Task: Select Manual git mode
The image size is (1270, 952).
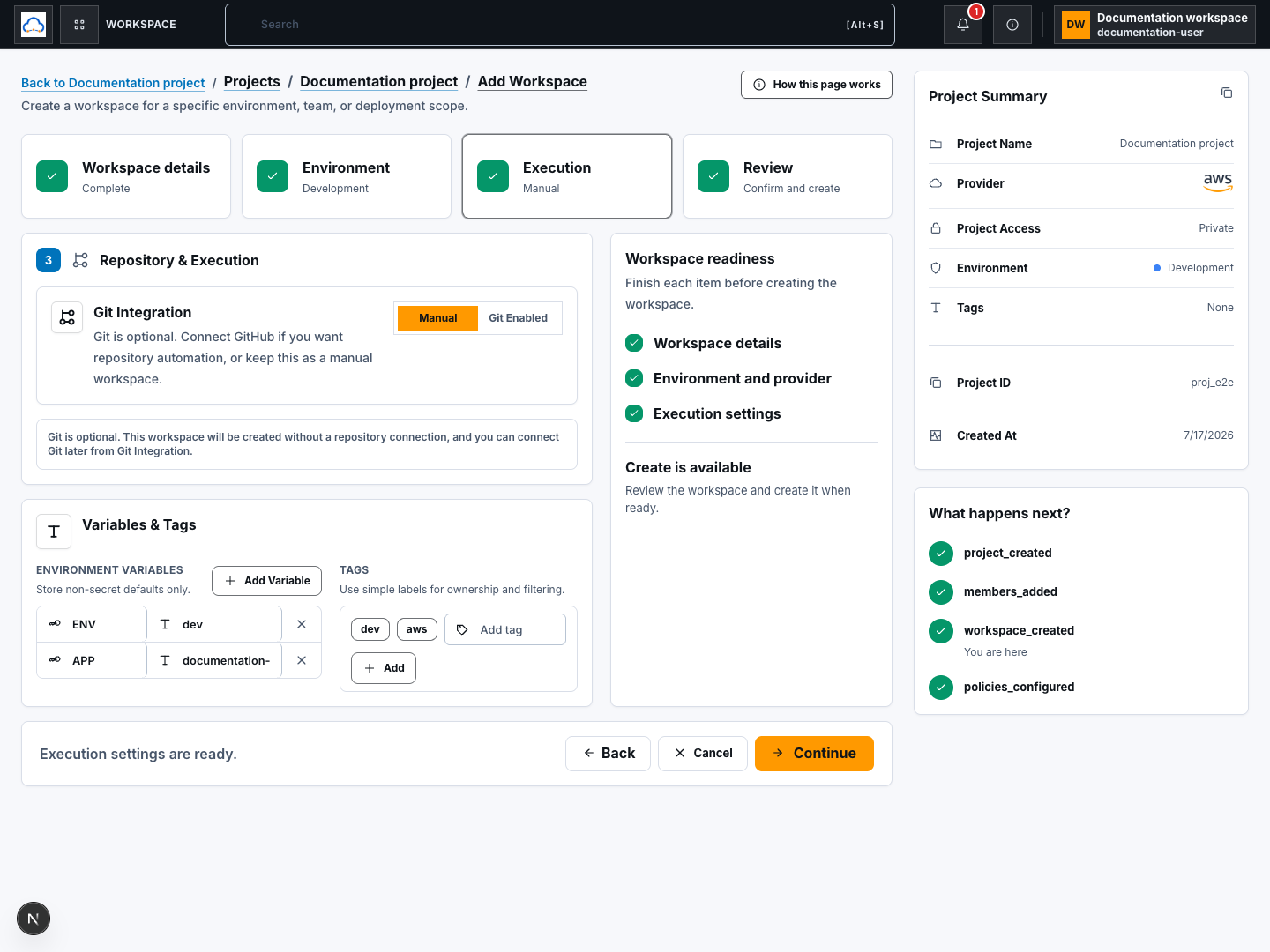Action: point(438,318)
